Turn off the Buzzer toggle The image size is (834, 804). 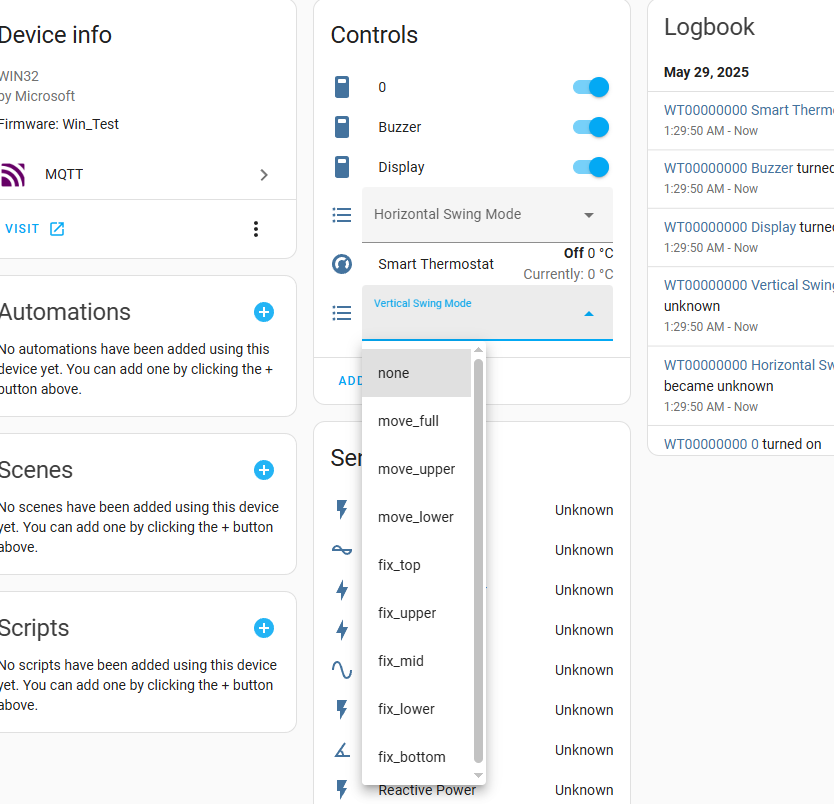coord(590,127)
